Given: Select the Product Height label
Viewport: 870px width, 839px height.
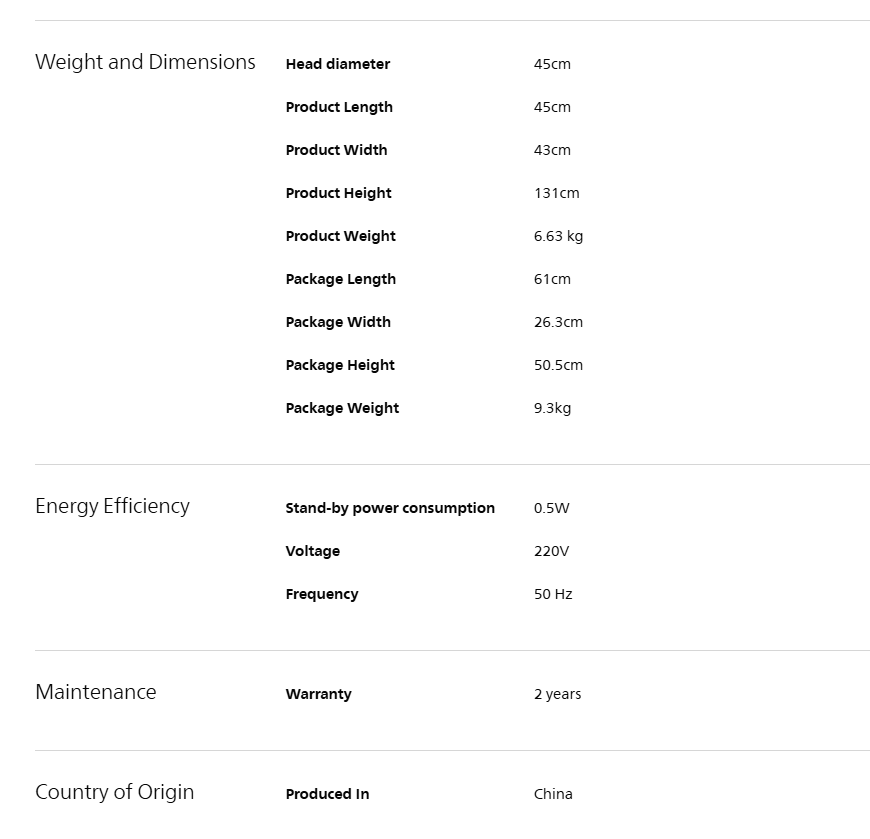Looking at the screenshot, I should coord(338,193).
